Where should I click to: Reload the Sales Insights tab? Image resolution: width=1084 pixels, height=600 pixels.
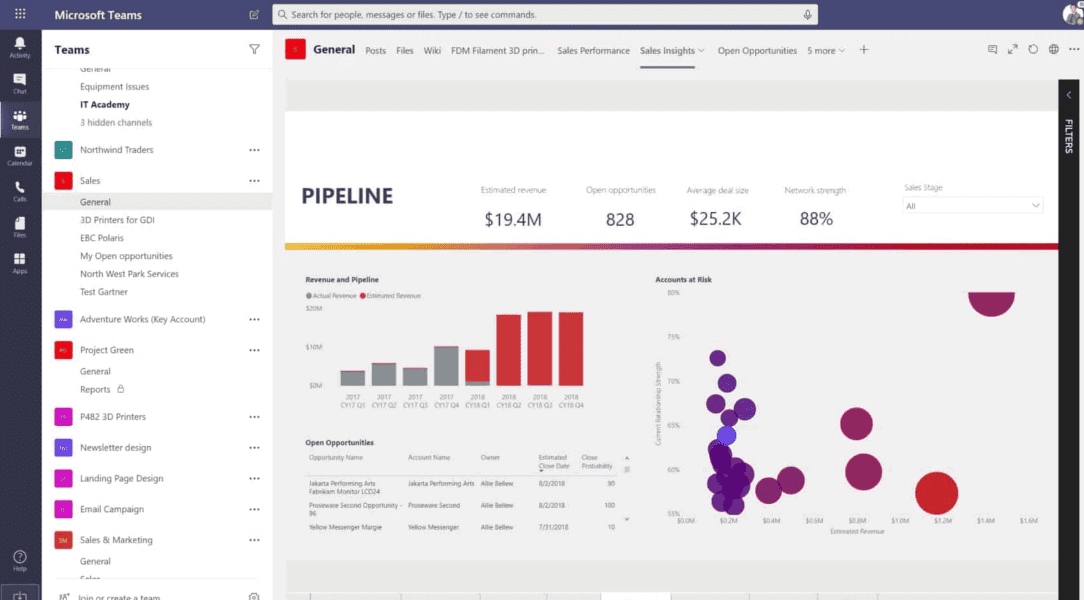click(x=1033, y=49)
